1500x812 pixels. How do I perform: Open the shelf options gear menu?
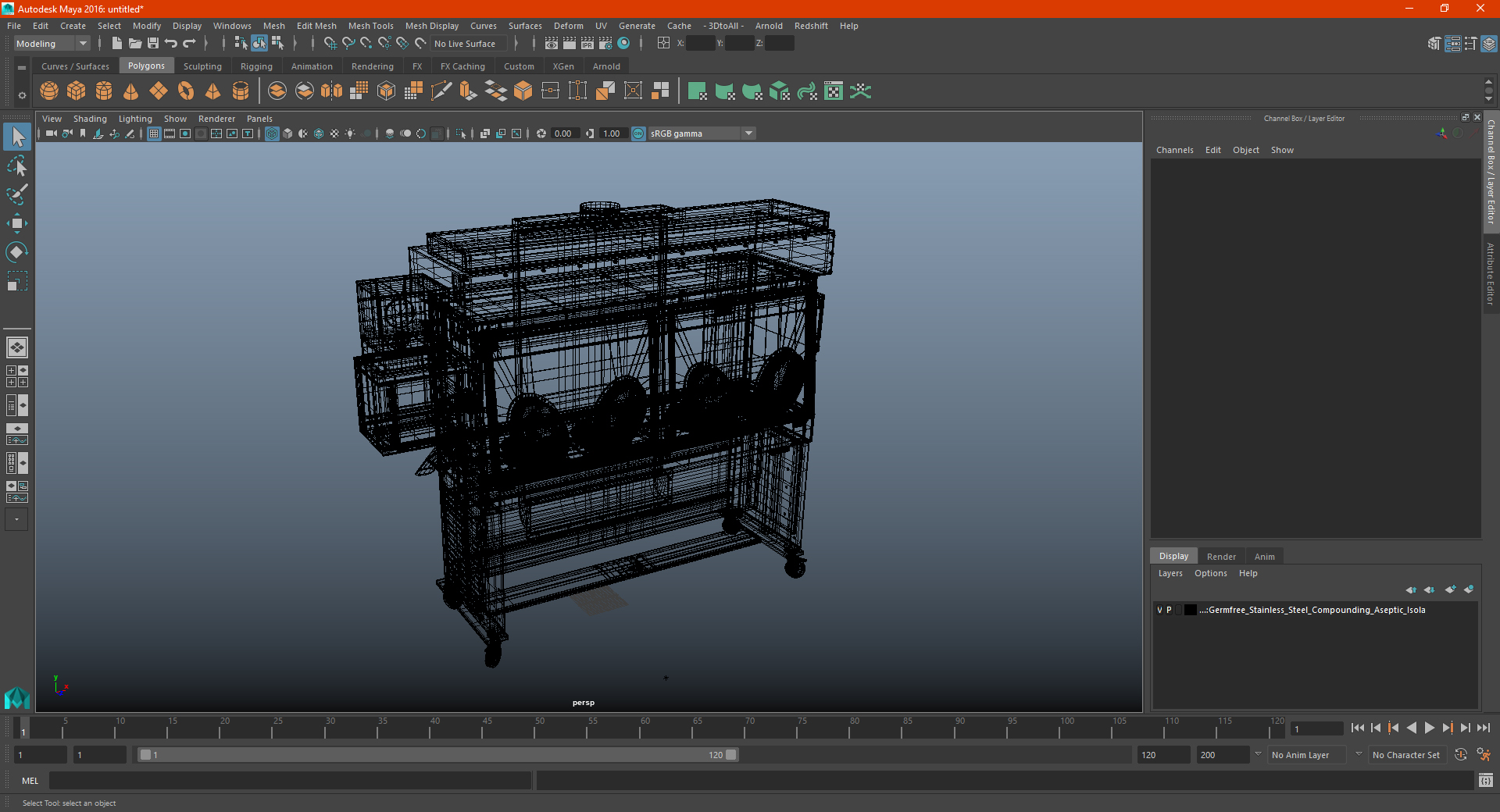(22, 95)
